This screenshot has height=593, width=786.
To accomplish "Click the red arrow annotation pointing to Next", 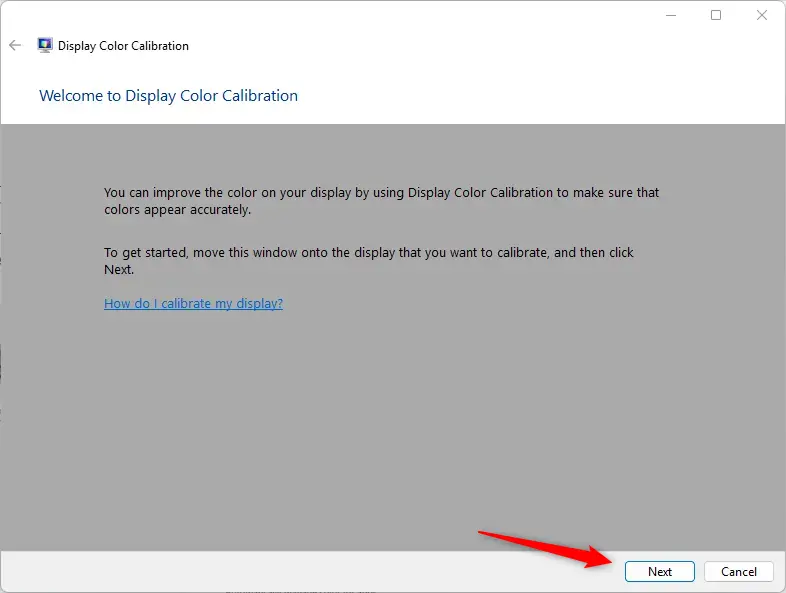I will pyautogui.click(x=546, y=548).
